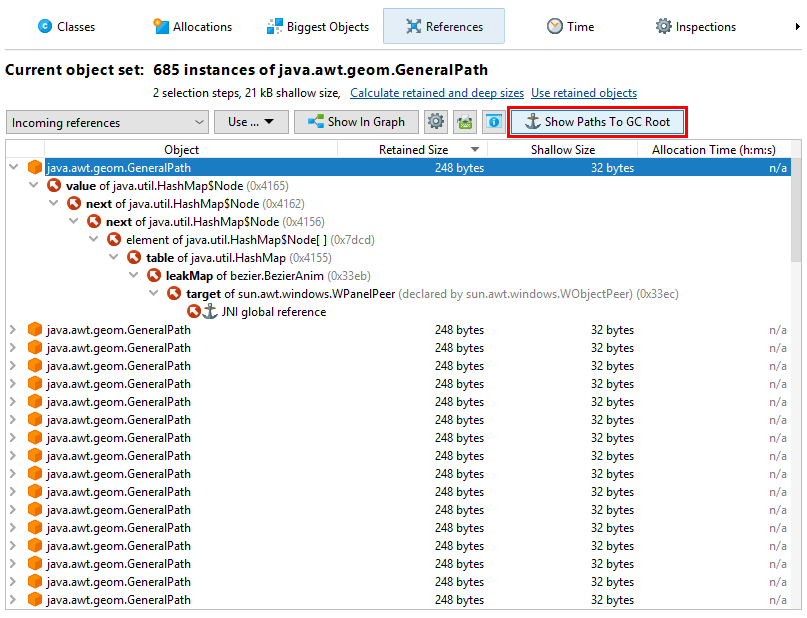Click reference icon beside table of HashMap
807x618 pixels.
click(134, 258)
